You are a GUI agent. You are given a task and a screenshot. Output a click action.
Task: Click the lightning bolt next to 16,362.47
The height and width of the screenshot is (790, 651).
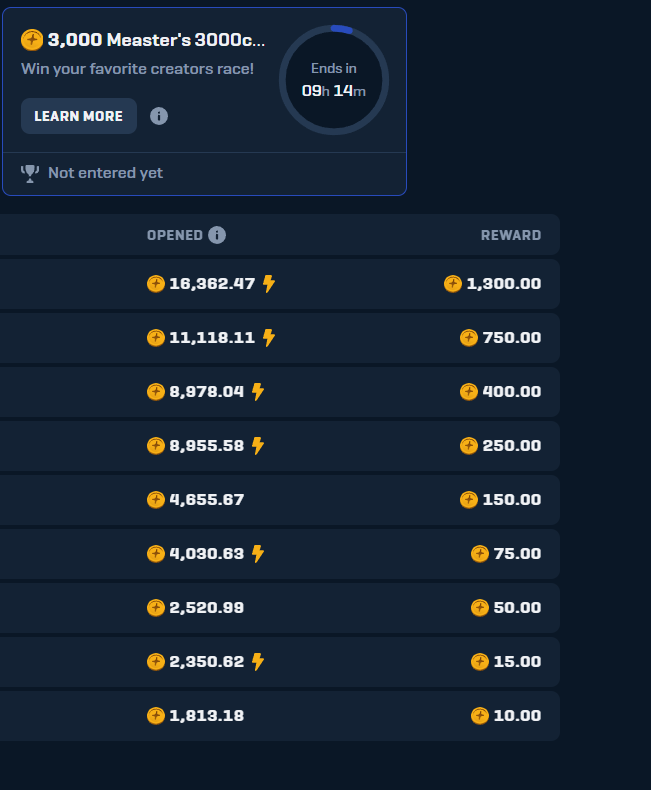(x=269, y=284)
